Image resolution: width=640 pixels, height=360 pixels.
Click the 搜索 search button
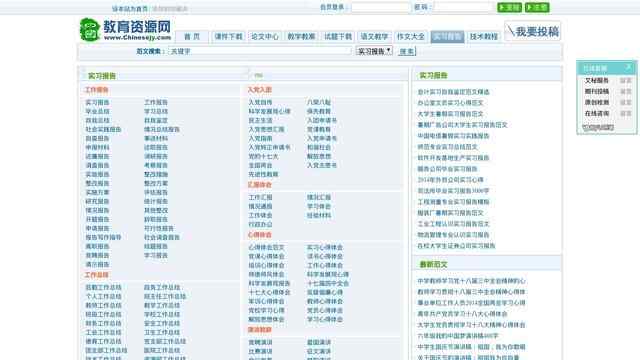click(x=407, y=51)
